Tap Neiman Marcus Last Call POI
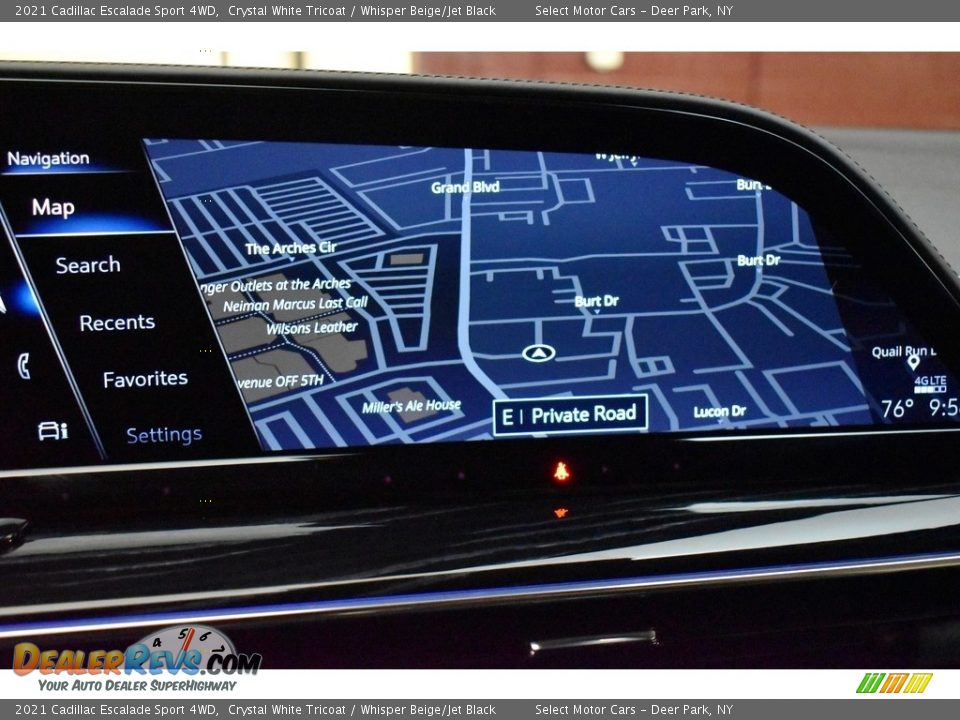 (295, 304)
